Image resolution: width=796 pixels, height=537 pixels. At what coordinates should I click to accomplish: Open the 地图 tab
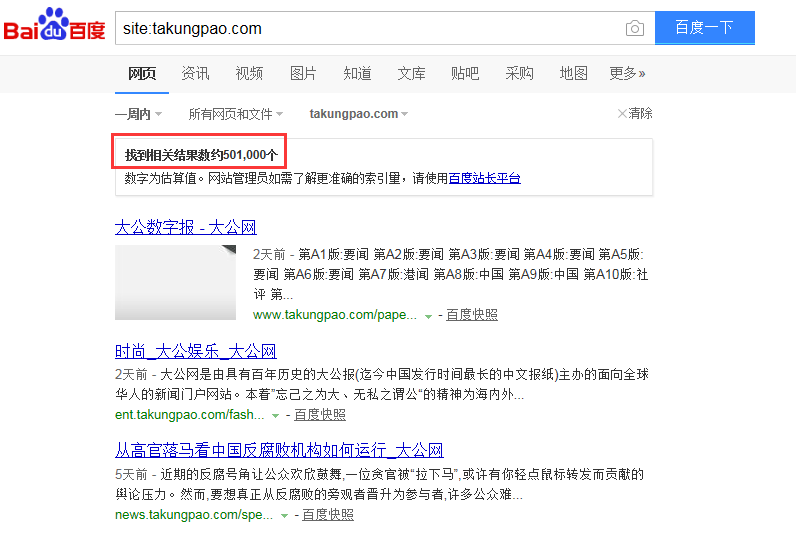coord(574,74)
